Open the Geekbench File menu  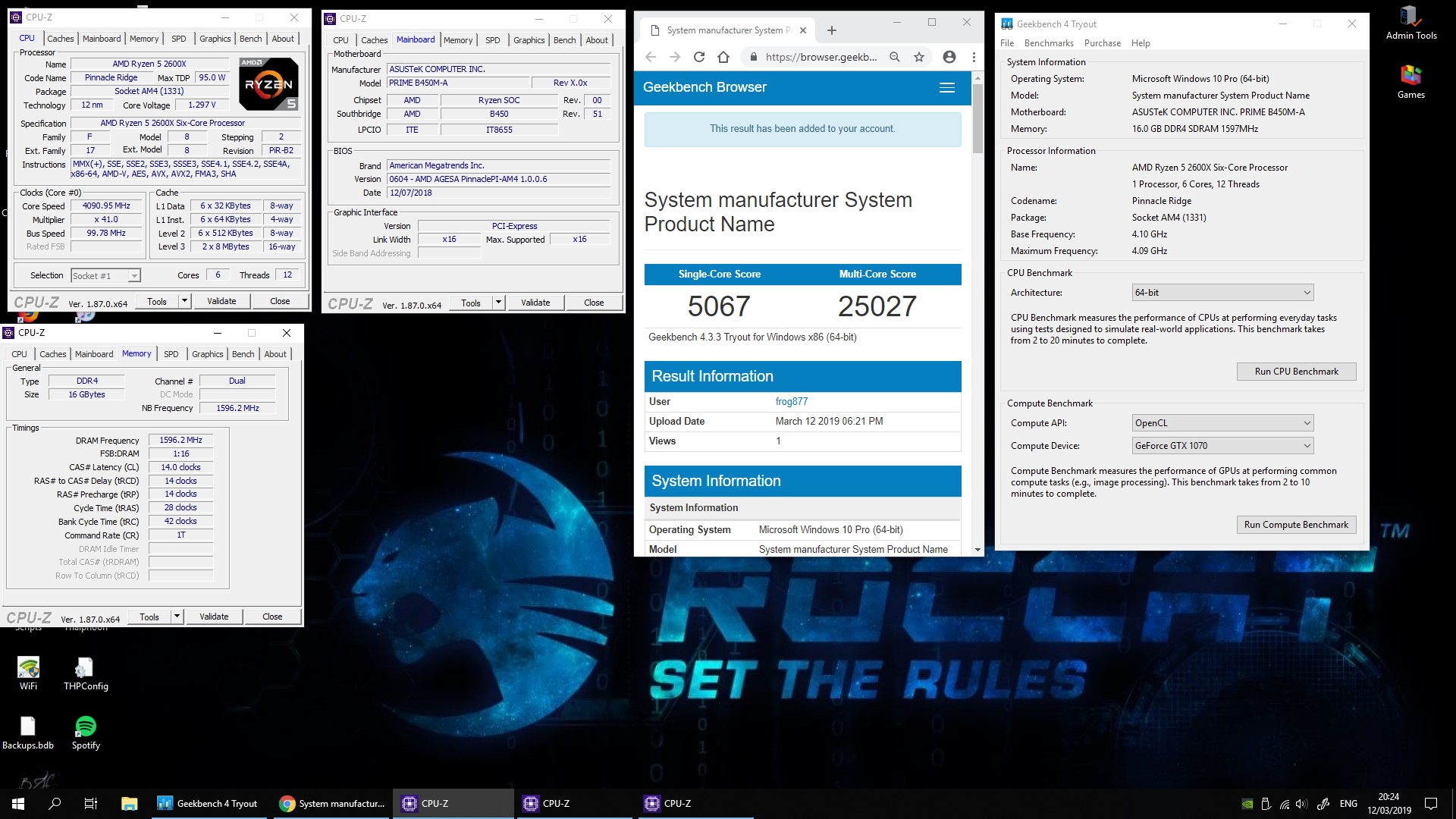point(1007,43)
